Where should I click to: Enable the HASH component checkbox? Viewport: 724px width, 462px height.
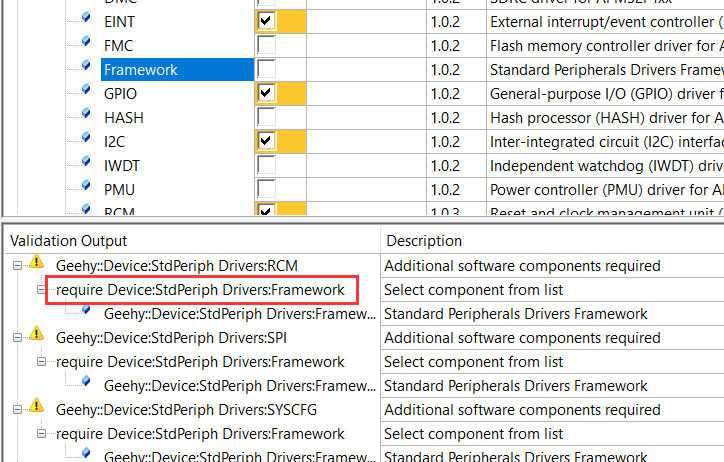point(266,117)
